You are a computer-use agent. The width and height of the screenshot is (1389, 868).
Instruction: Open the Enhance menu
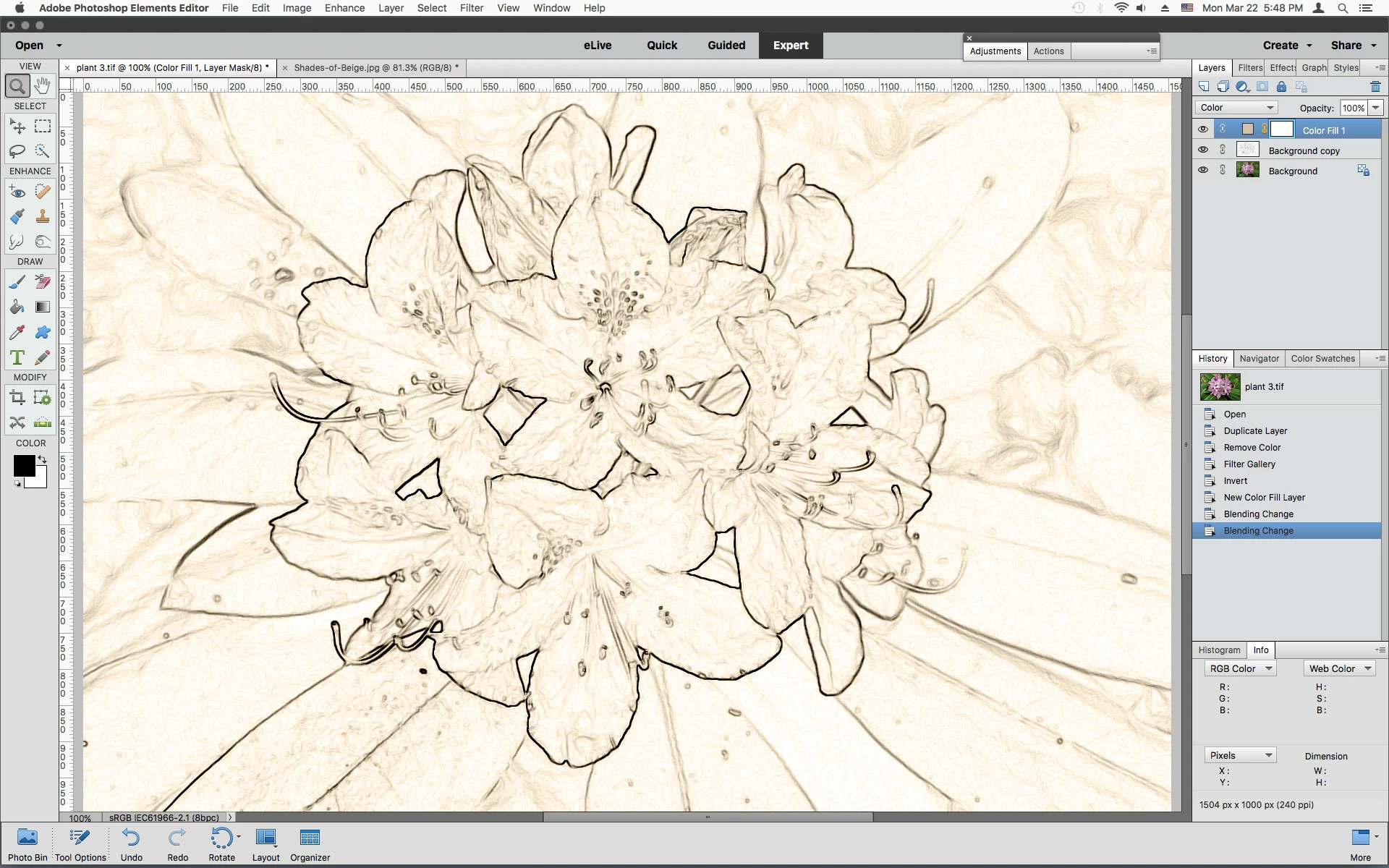click(x=344, y=8)
